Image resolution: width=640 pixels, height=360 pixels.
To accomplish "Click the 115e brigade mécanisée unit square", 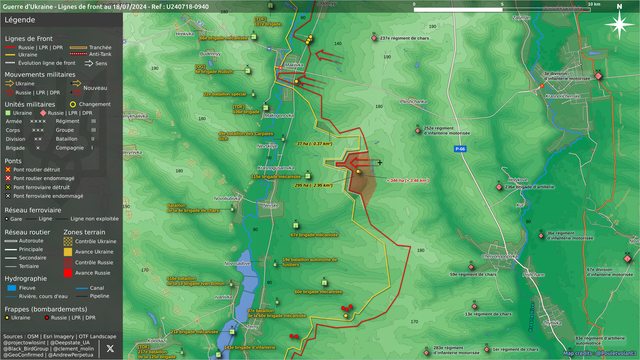I will [x=308, y=176].
